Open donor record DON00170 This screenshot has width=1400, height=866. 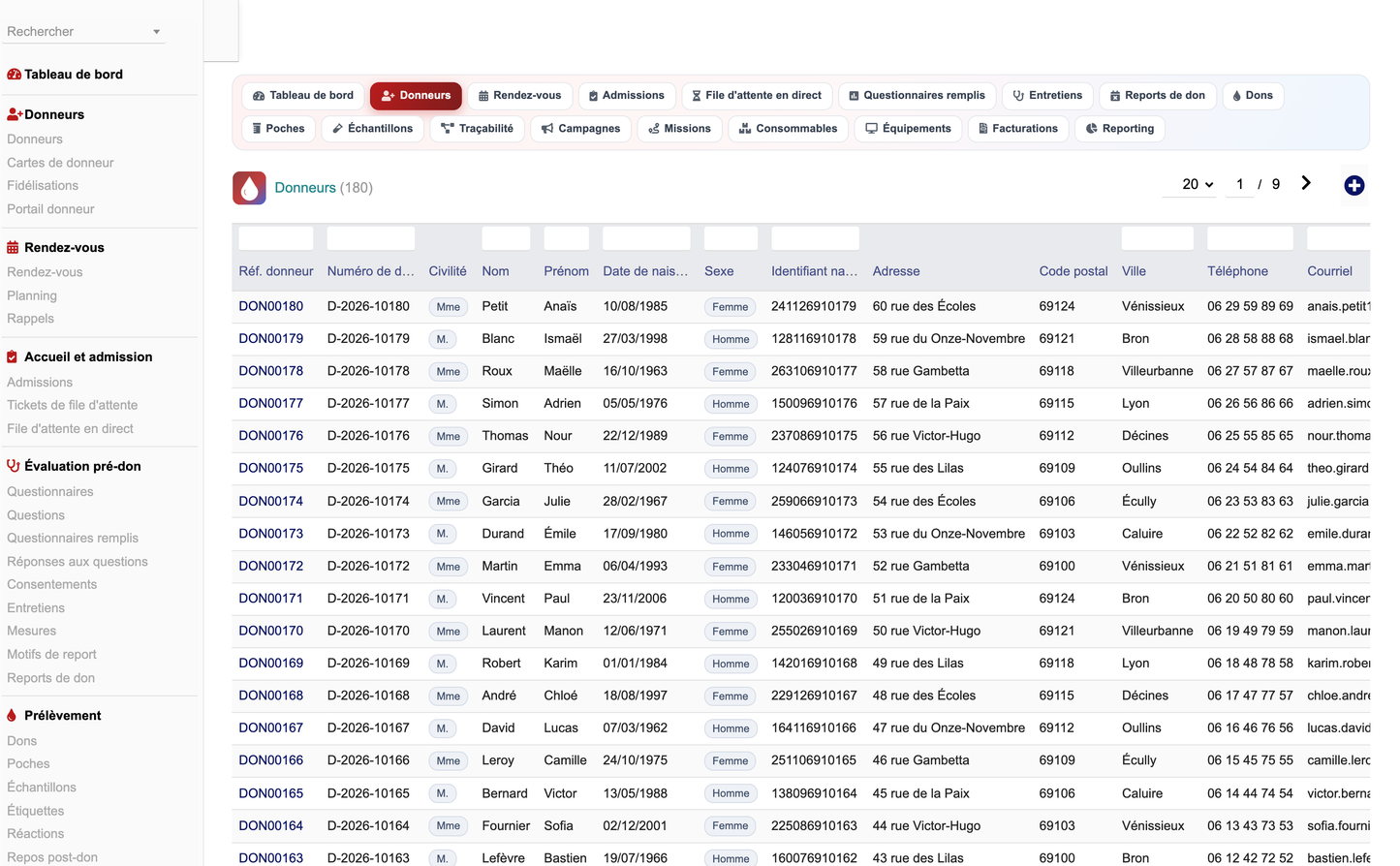coord(271,631)
